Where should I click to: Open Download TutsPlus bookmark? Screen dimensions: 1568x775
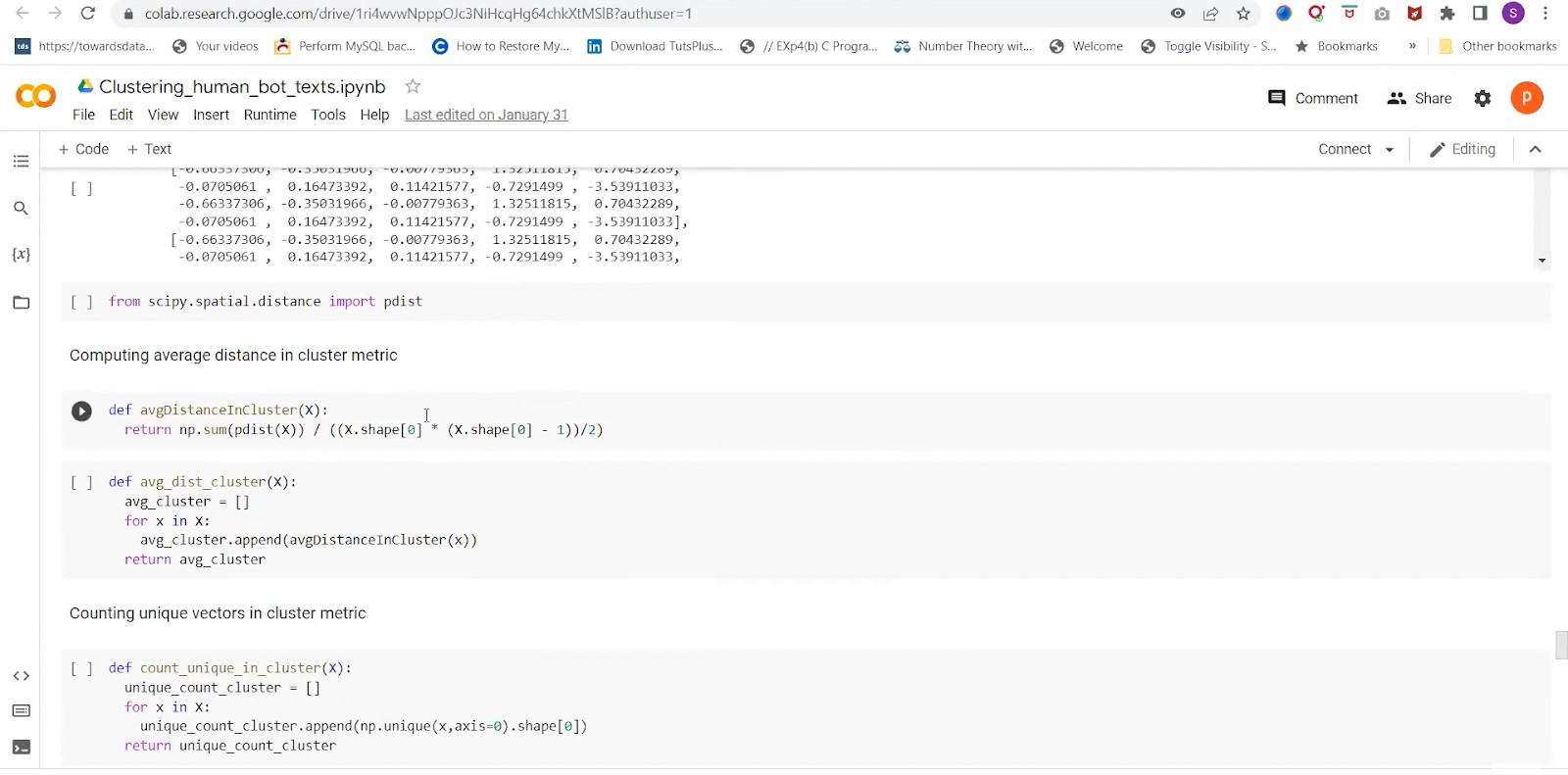pyautogui.click(x=655, y=46)
